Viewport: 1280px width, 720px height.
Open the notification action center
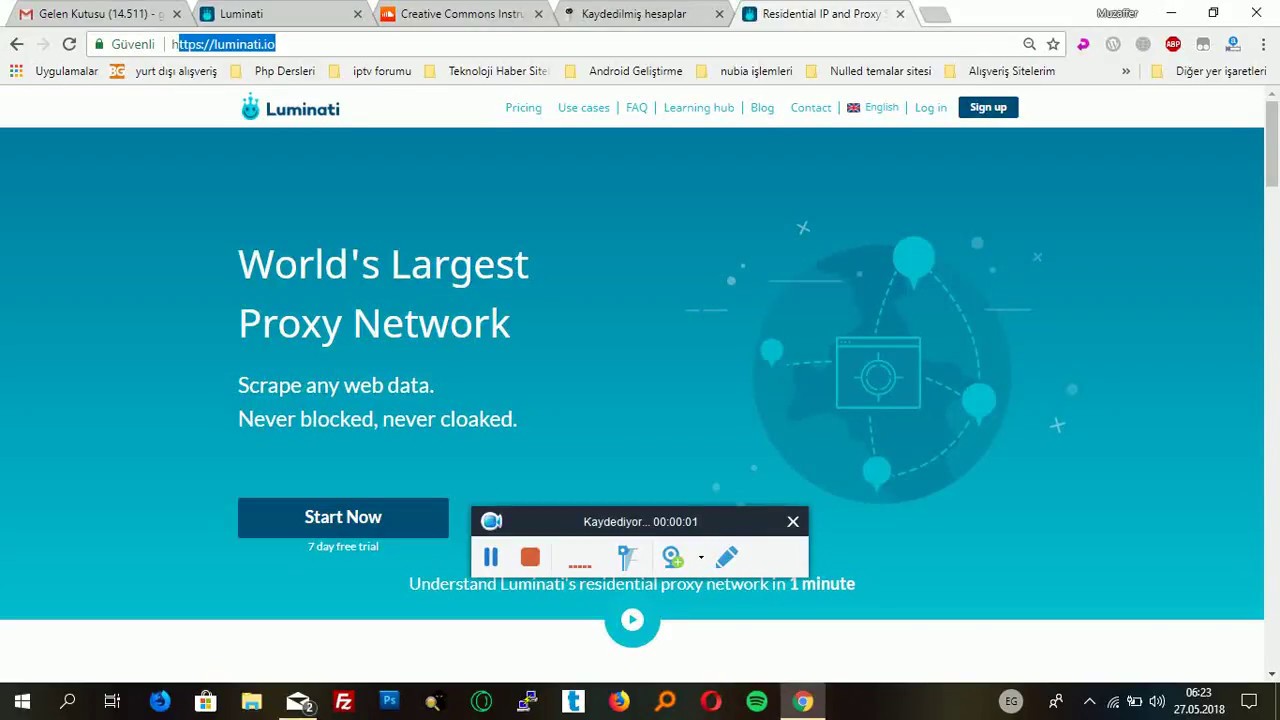coord(1249,702)
